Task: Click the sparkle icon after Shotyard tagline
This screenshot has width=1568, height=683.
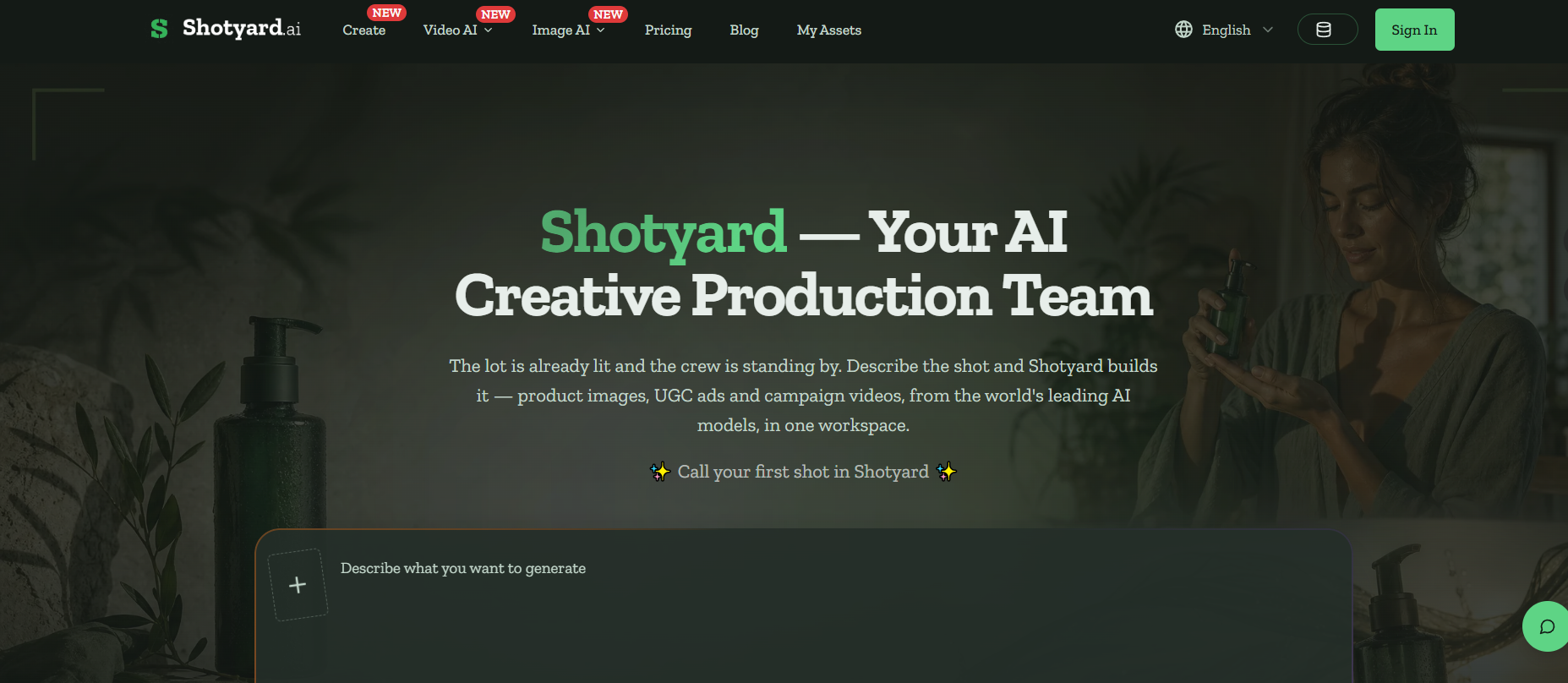Action: pos(946,472)
